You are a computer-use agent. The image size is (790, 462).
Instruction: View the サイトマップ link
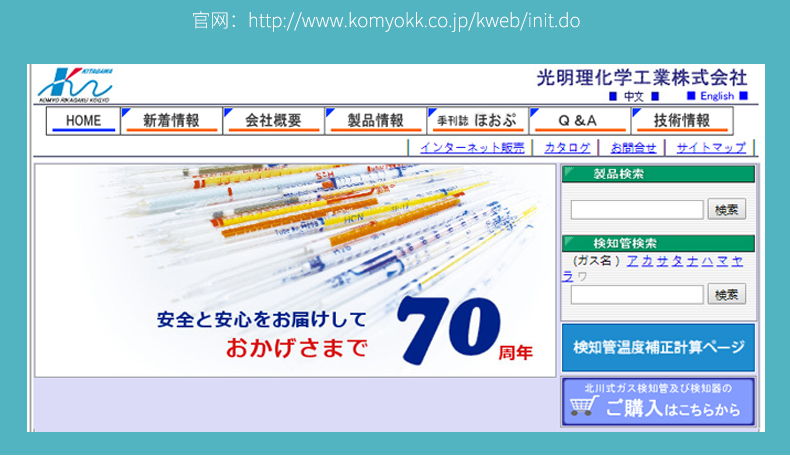point(710,148)
